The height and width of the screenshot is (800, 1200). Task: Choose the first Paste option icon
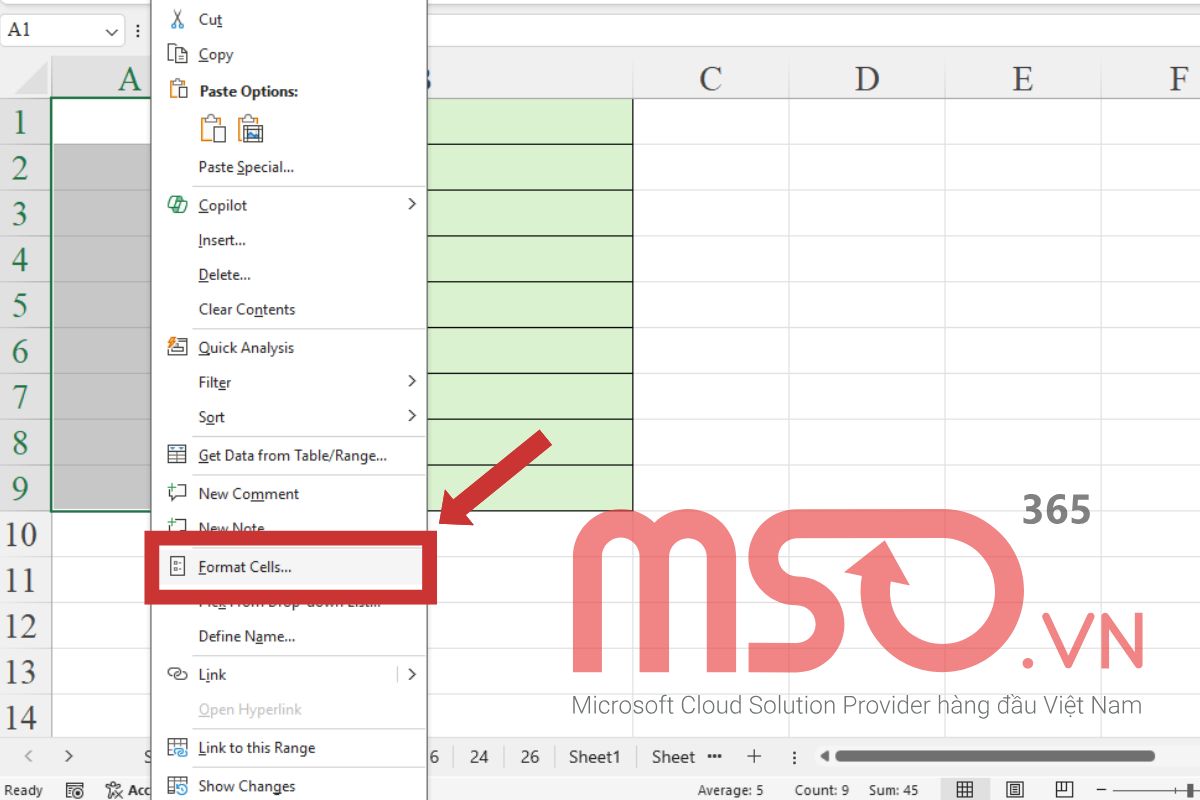coord(213,129)
